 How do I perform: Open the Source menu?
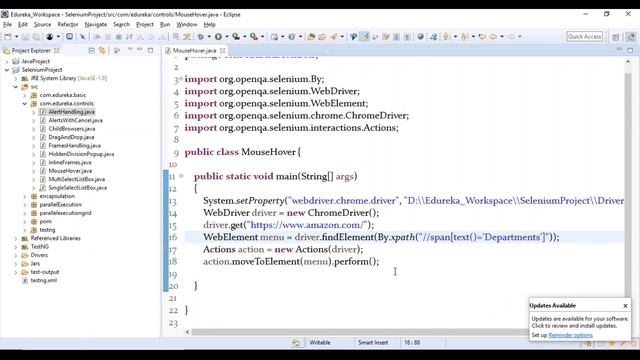point(42,24)
